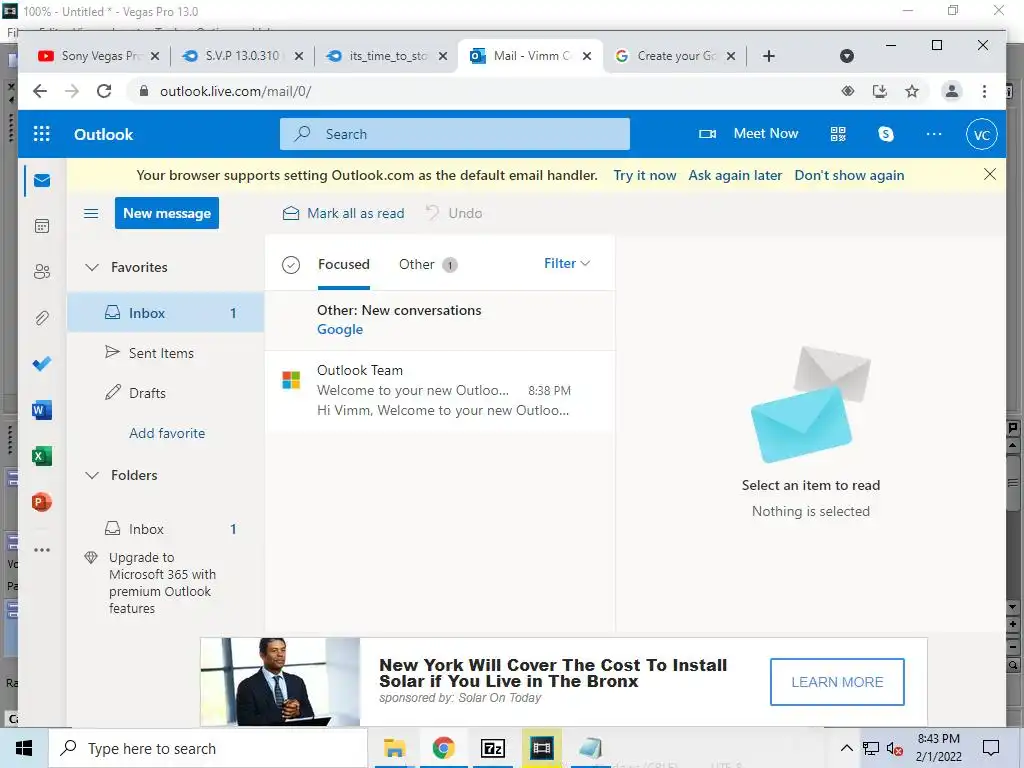This screenshot has width=1024, height=768.
Task: Launch Word from the left rail
Action: coord(42,410)
